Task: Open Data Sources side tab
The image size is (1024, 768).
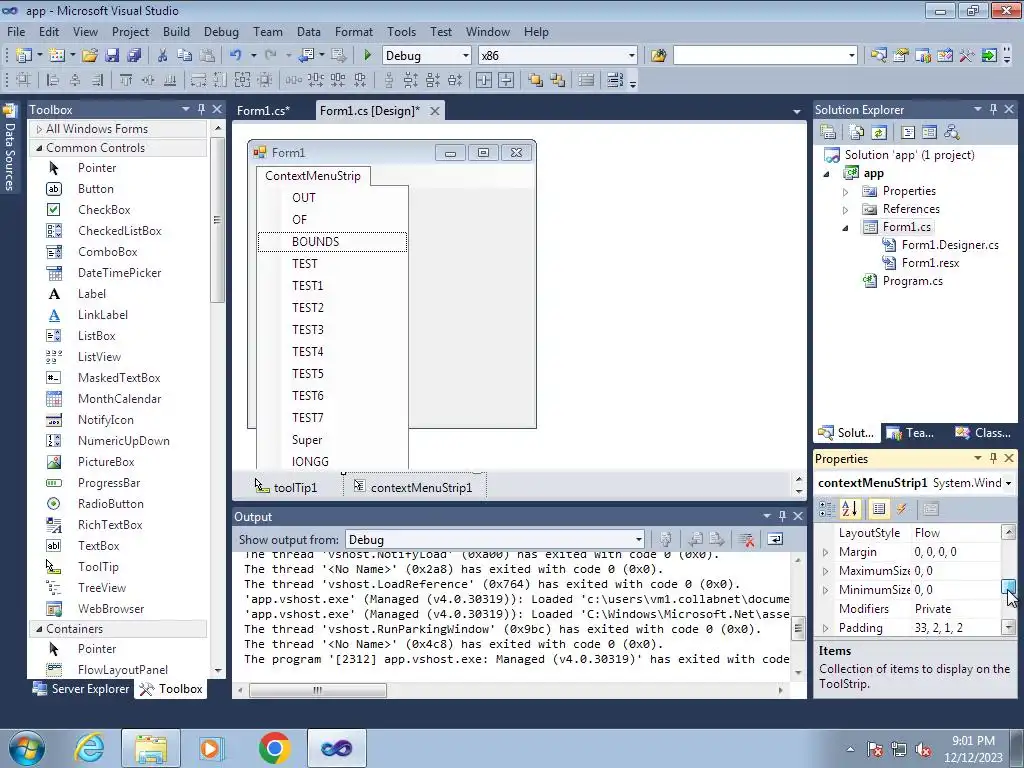Action: coord(9,149)
